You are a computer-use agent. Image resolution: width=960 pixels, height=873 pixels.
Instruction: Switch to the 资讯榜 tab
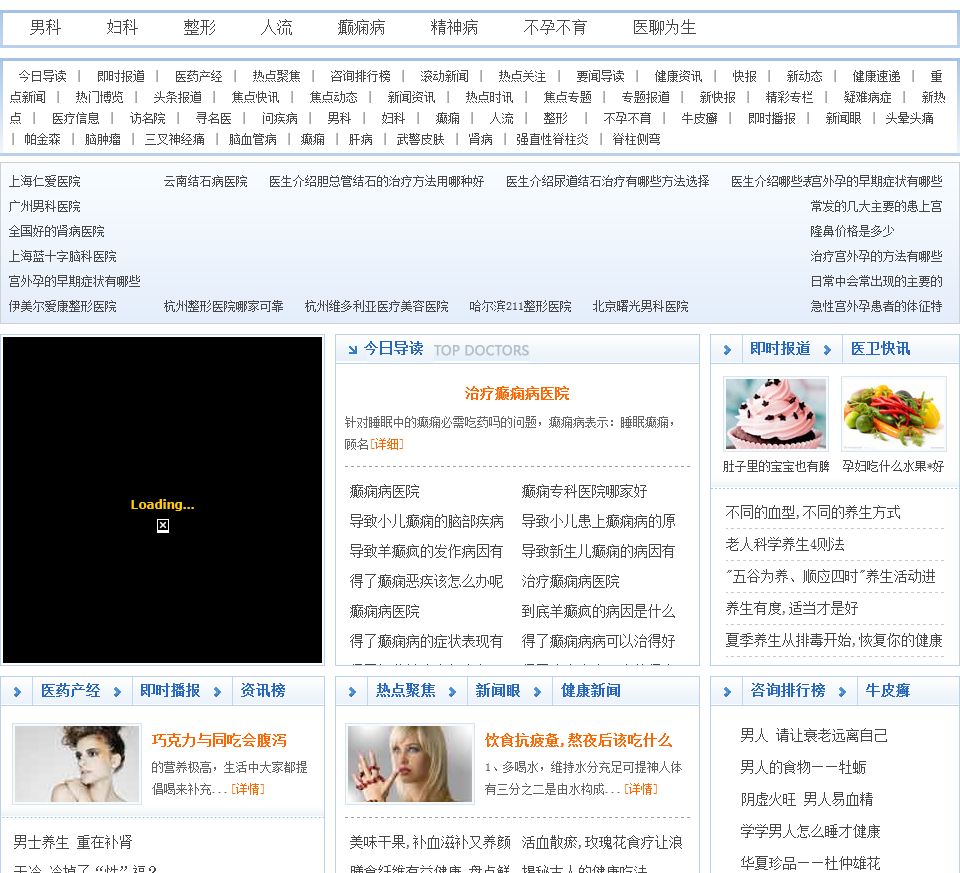click(263, 691)
